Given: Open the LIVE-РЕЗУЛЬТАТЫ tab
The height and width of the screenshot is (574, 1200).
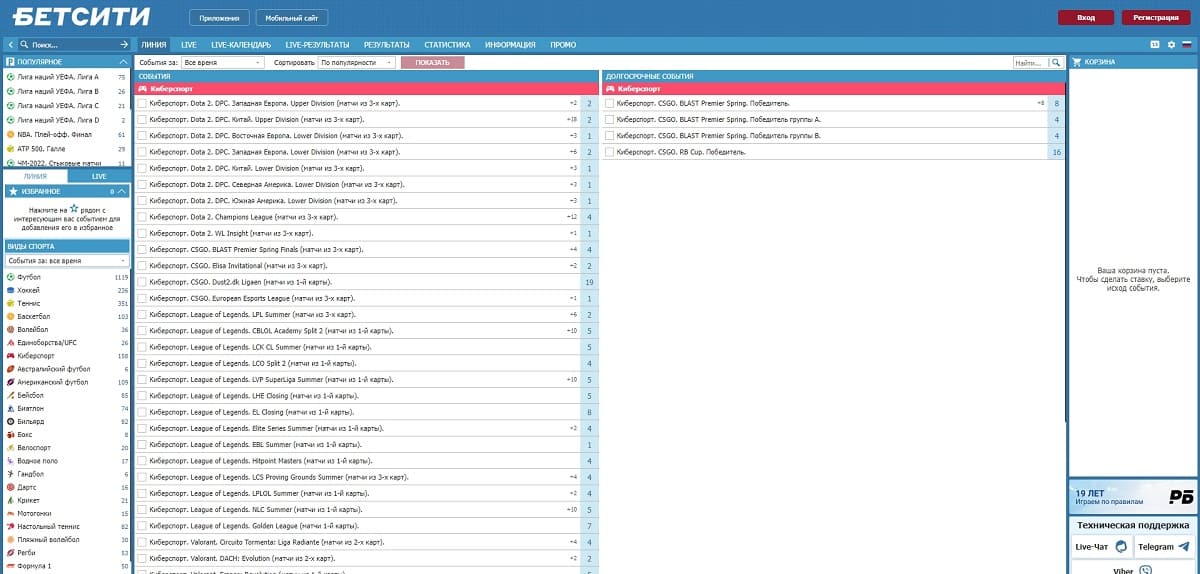Looking at the screenshot, I should coord(317,45).
